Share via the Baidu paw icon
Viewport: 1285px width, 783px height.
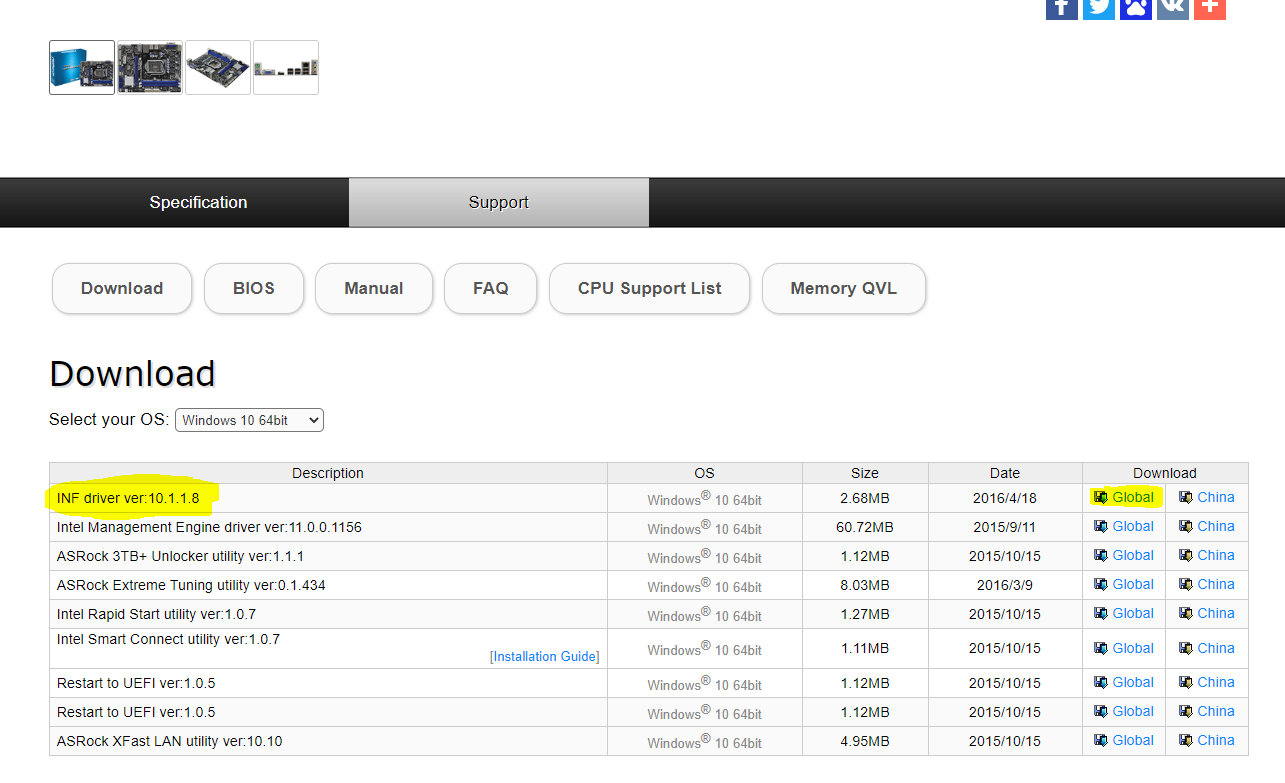pos(1136,8)
